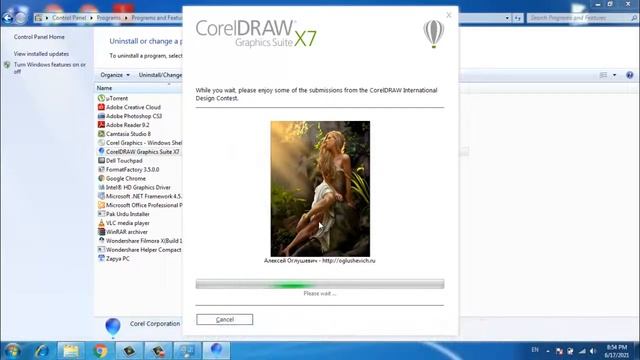640x360 pixels.
Task: Click the Control Panel taskbar icon
Action: point(187,351)
